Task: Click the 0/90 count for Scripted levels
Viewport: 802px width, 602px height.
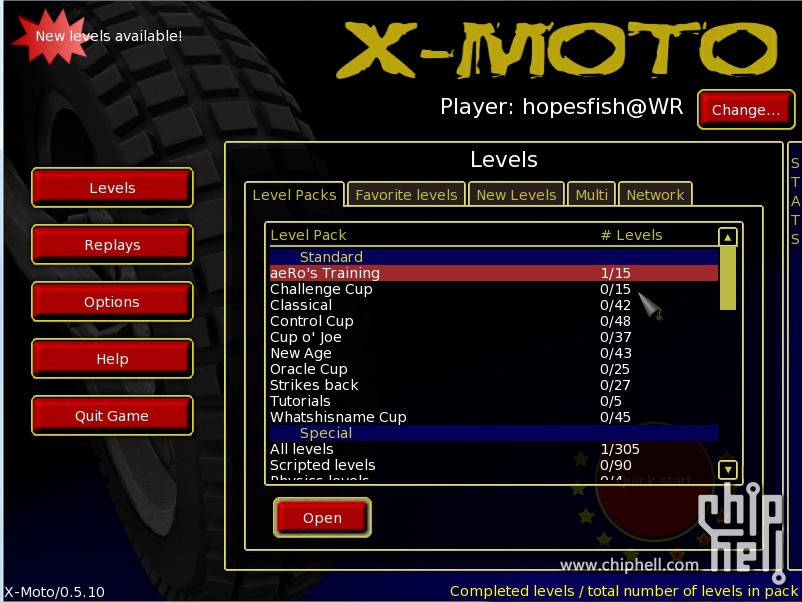Action: point(615,465)
